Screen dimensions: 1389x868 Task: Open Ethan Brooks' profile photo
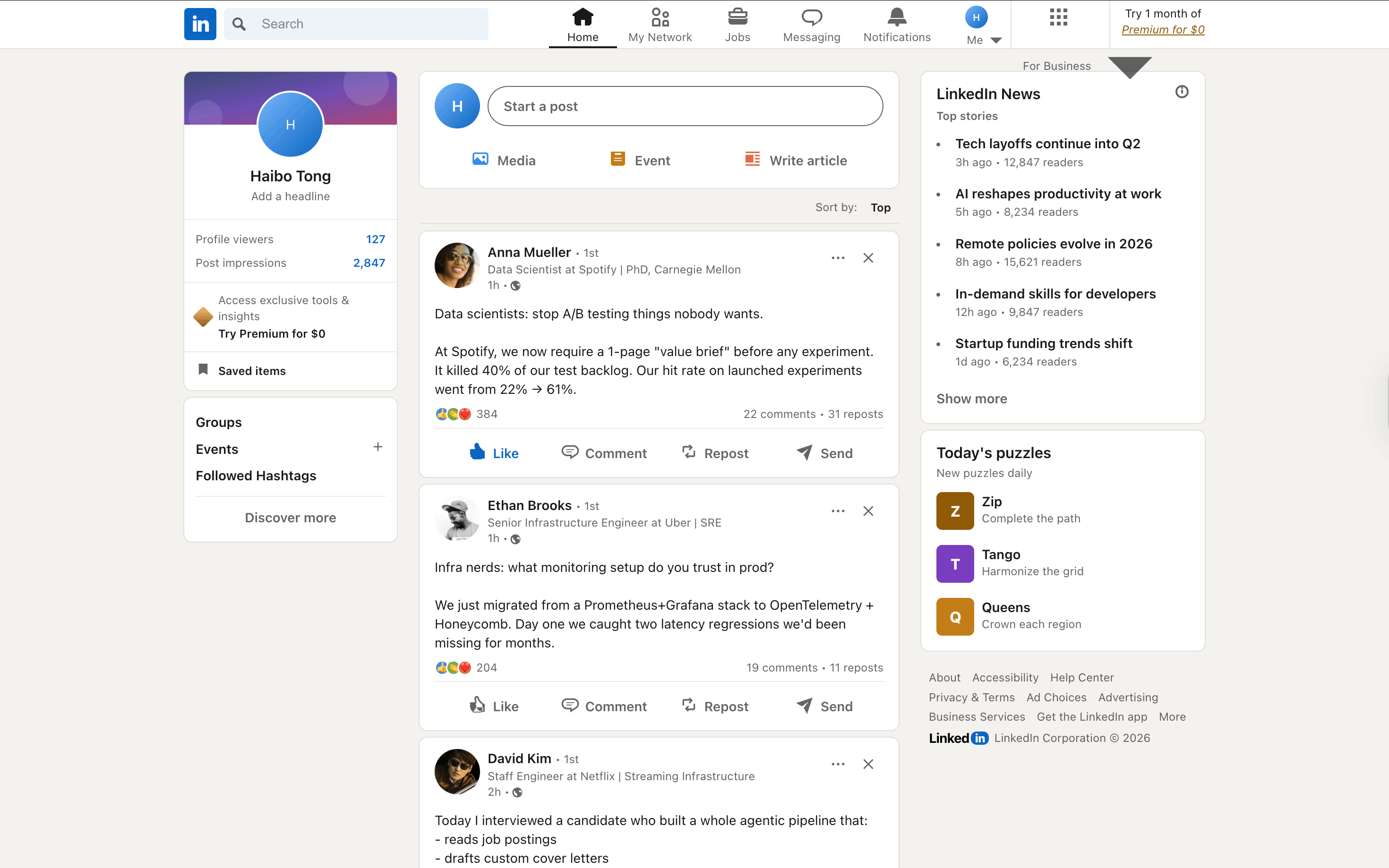coord(457,519)
